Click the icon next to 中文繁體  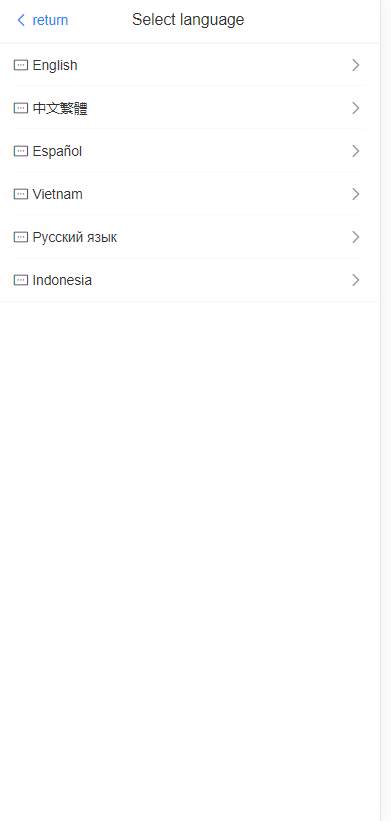coord(20,108)
